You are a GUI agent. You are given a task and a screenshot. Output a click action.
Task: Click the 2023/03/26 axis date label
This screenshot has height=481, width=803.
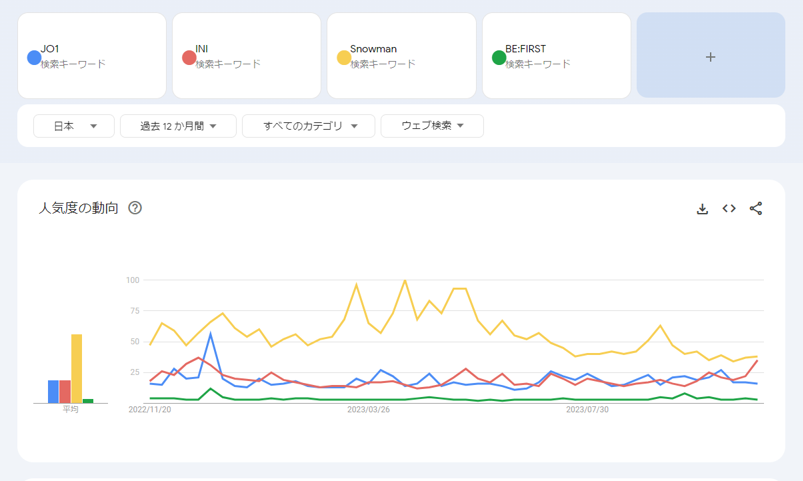[368, 410]
